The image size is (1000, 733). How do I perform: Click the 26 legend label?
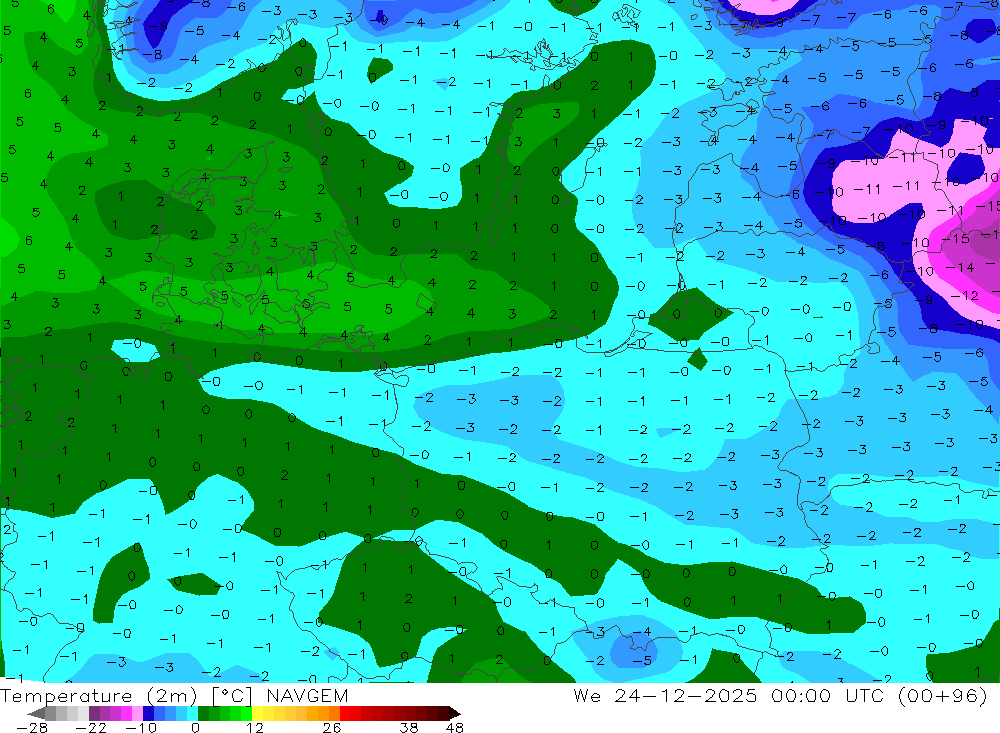click(x=332, y=727)
